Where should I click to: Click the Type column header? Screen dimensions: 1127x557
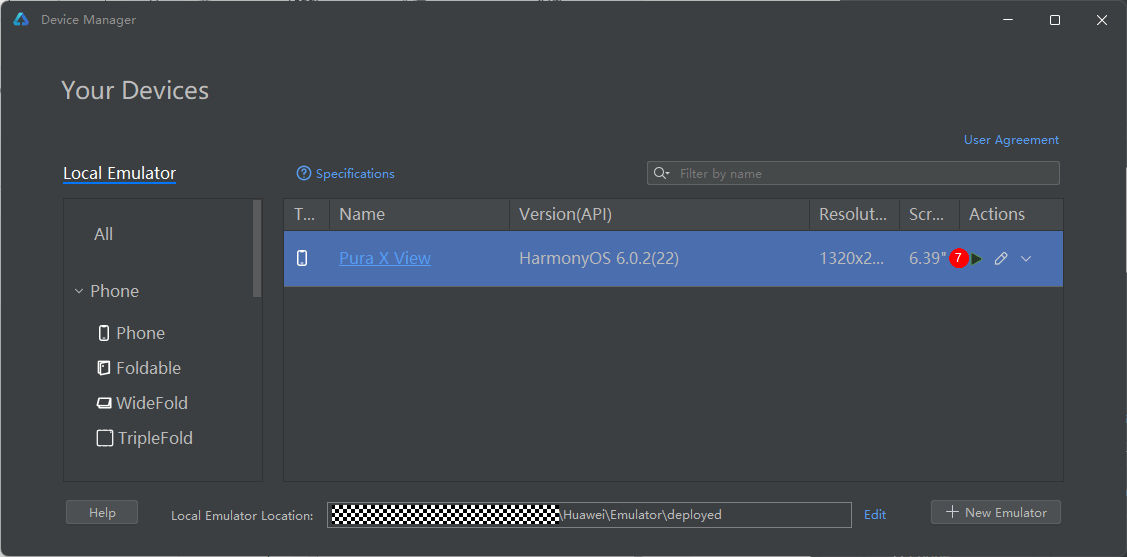point(306,214)
